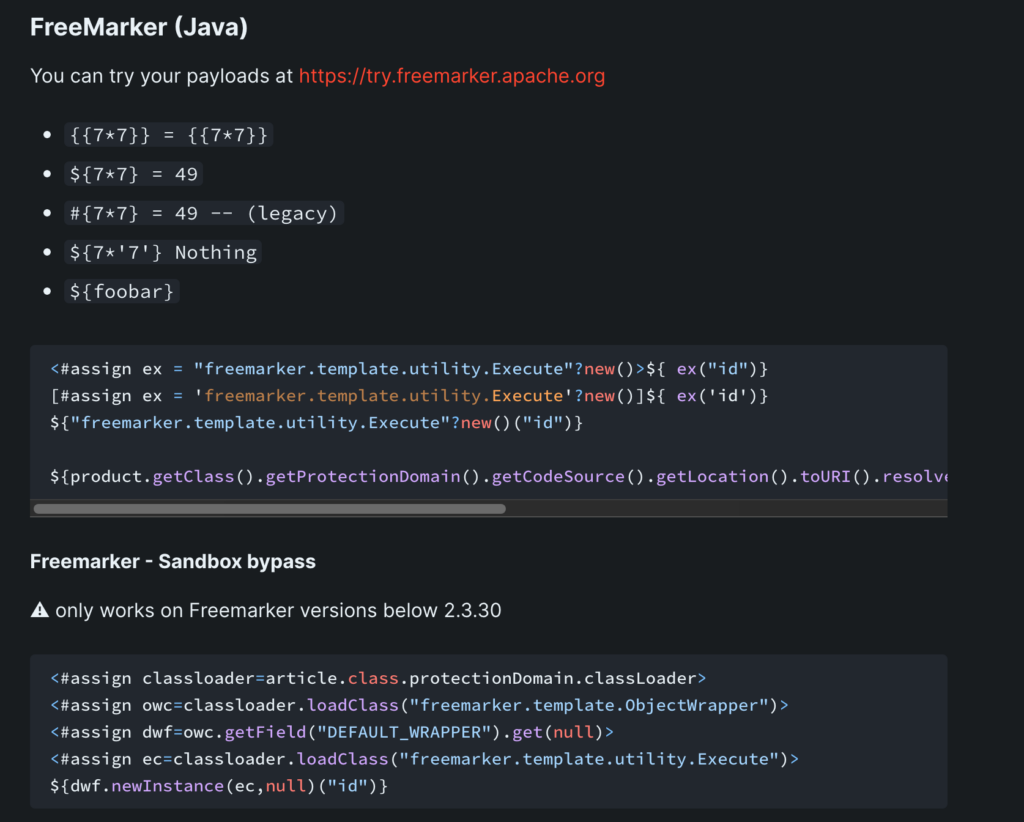Click the '<#assign dwf=owc.getField' line
Viewport: 1024px width, 822px height.
click(x=332, y=732)
